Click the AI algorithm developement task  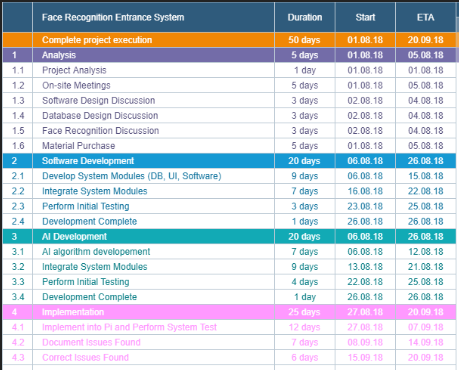click(x=96, y=252)
